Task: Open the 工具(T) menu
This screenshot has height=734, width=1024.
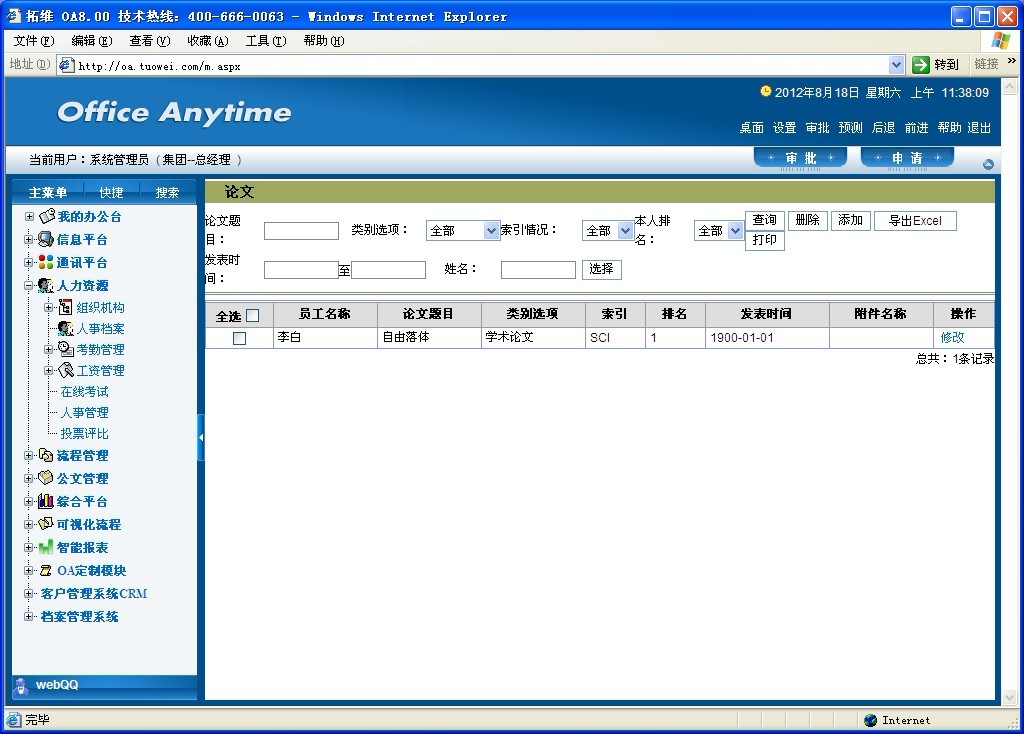Action: point(265,41)
